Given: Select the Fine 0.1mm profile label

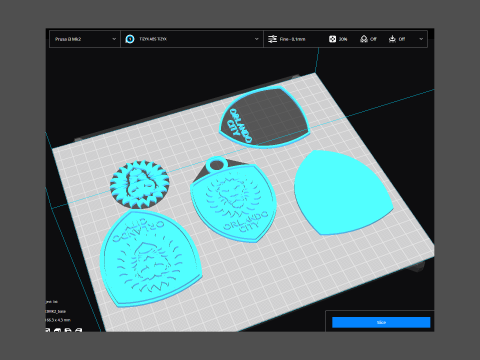Looking at the screenshot, I should pos(292,39).
